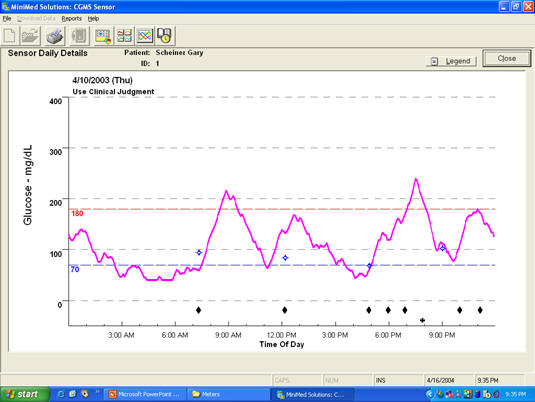Image resolution: width=535 pixels, height=402 pixels.
Task: Click the Close button beside Legend
Action: coord(507,58)
